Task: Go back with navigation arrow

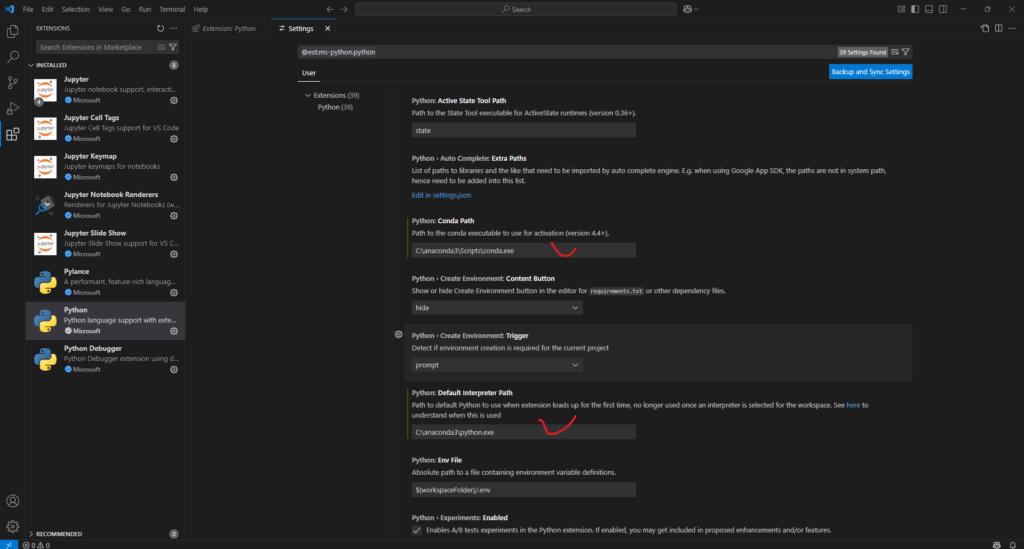Action: pos(330,9)
